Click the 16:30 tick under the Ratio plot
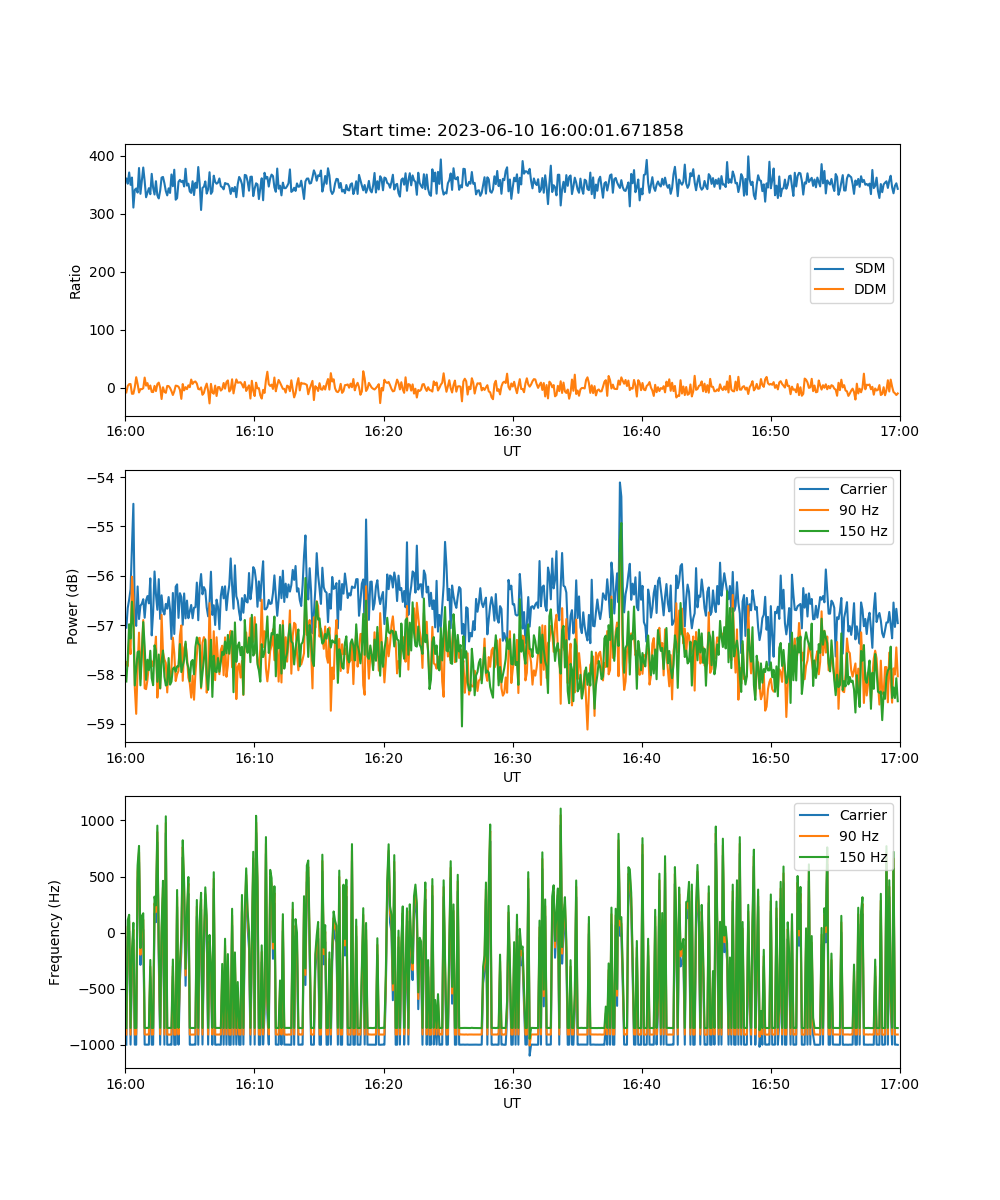The height and width of the screenshot is (1200, 1000). (512, 431)
